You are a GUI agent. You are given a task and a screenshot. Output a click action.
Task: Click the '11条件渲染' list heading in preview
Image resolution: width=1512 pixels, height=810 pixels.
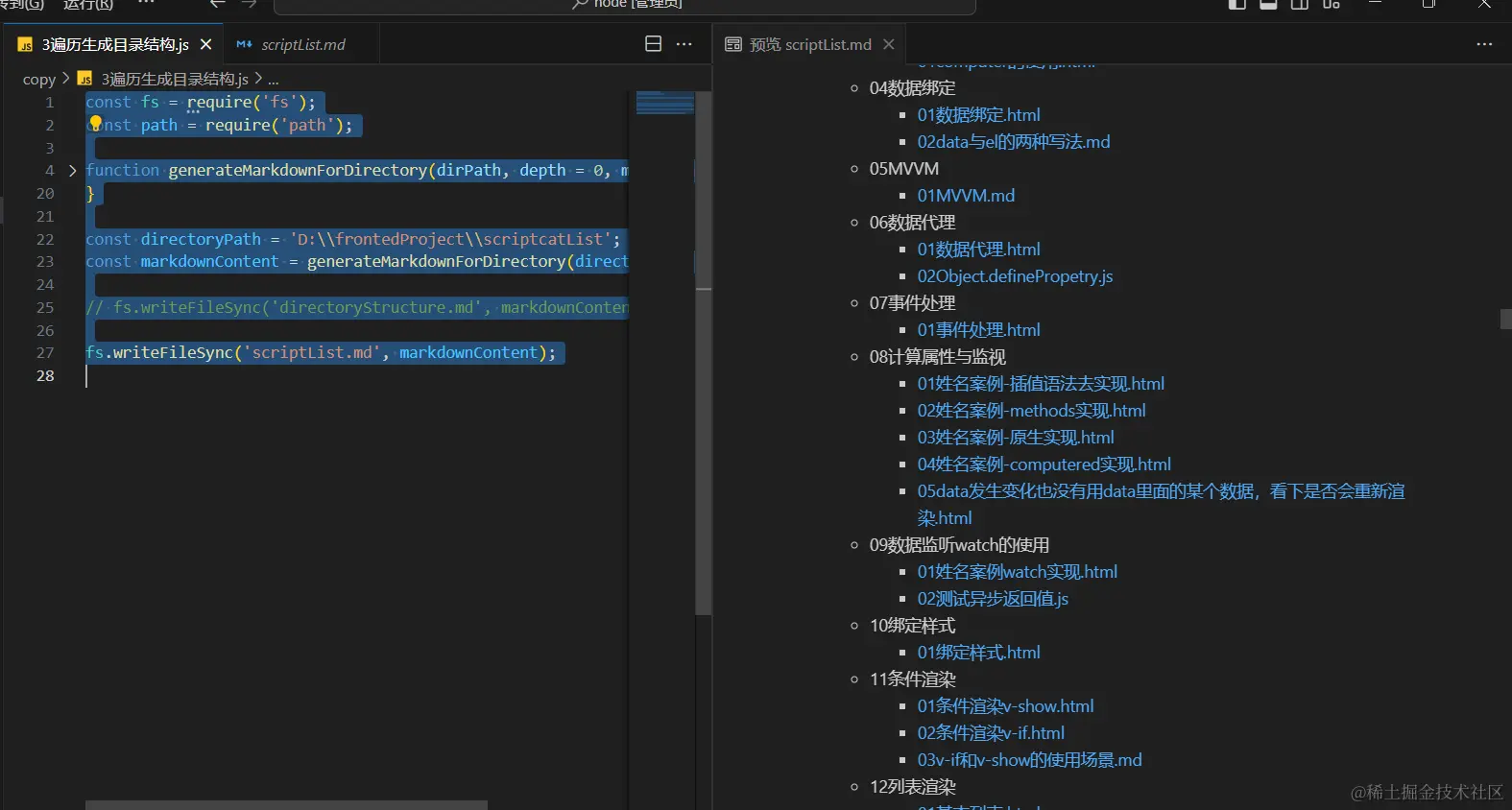[x=912, y=679]
